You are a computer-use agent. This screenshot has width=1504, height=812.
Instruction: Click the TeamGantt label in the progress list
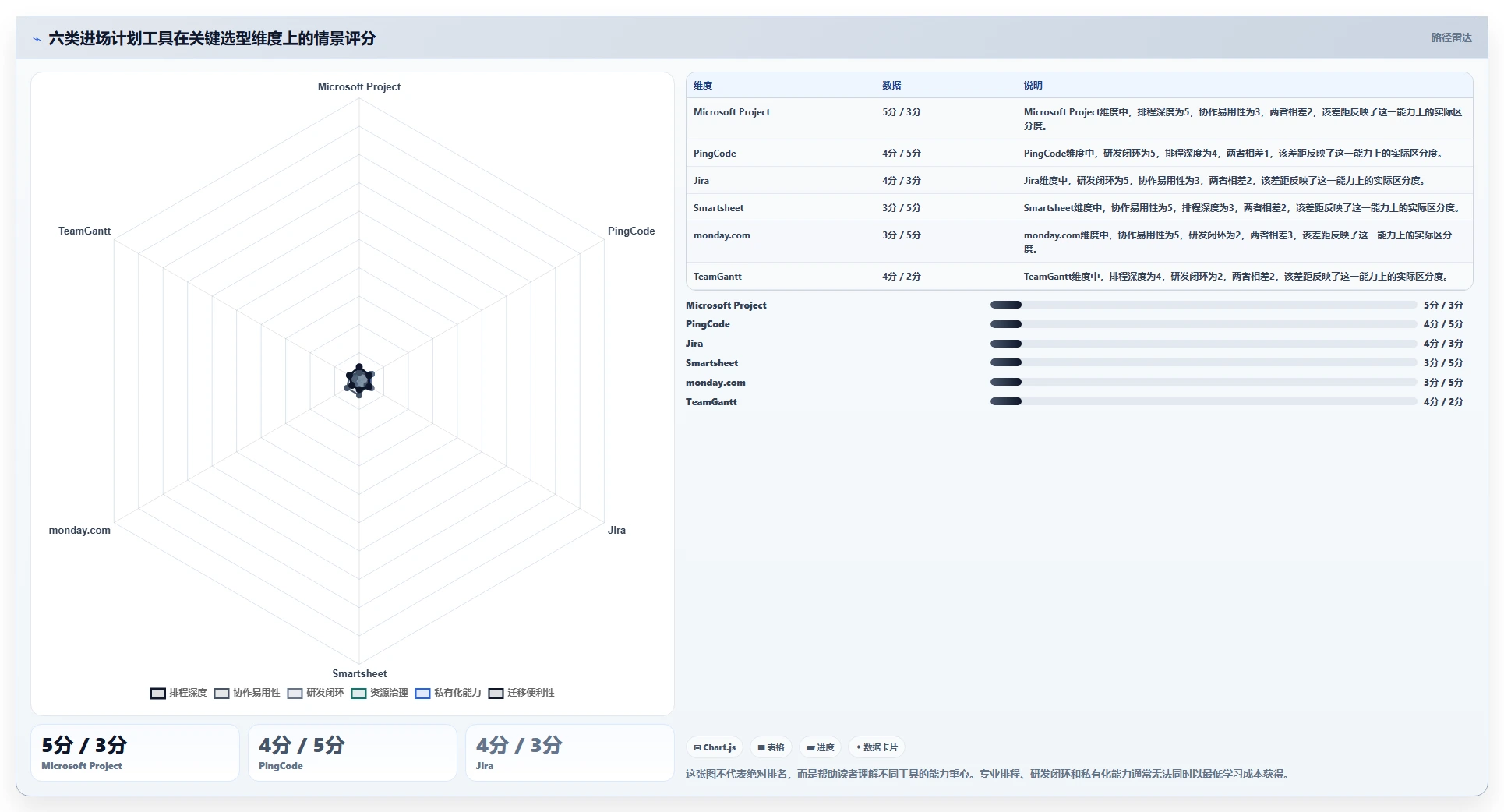click(711, 402)
